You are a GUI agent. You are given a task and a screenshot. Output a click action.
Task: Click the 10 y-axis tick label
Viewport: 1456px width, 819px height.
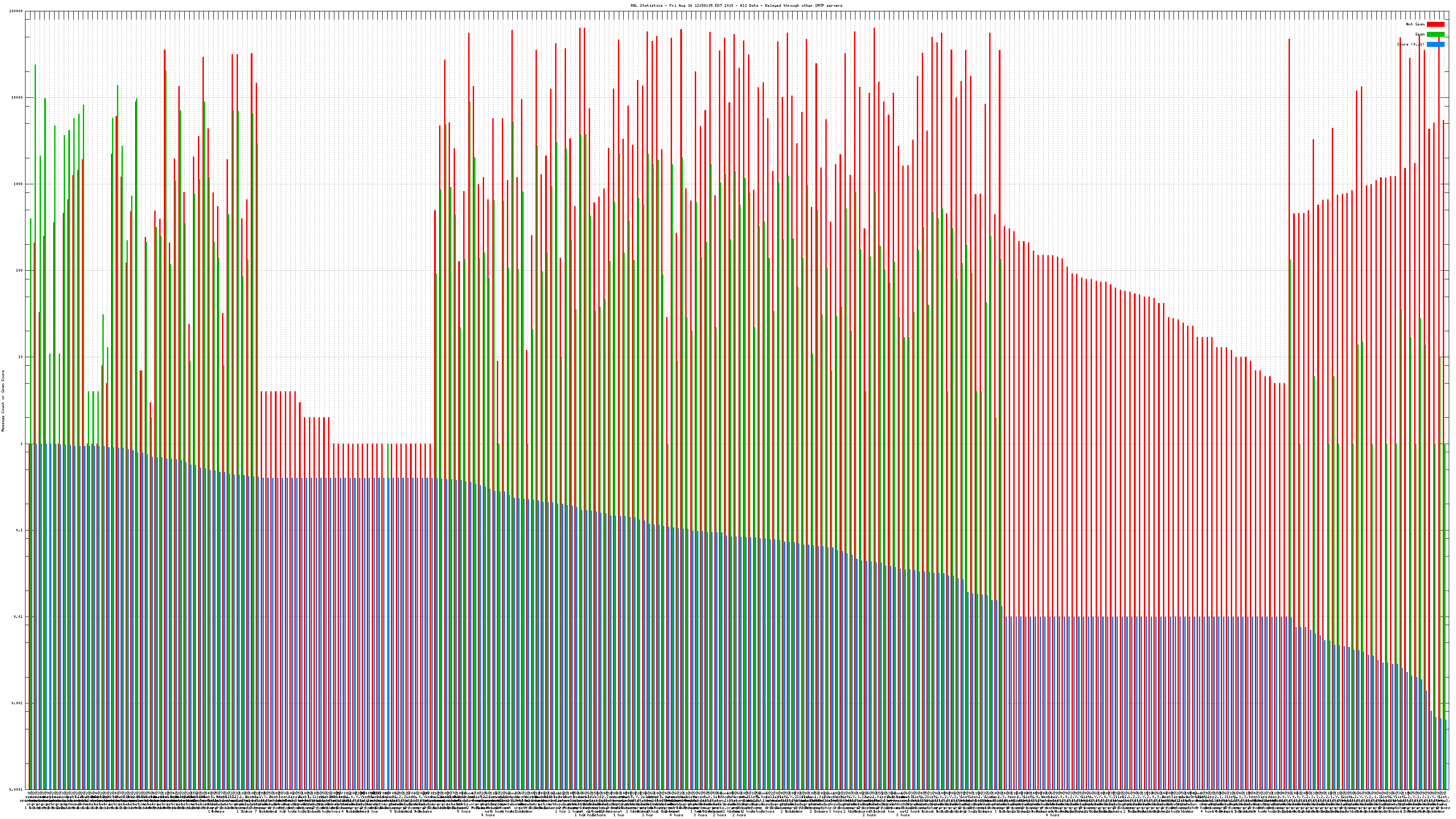(21, 357)
